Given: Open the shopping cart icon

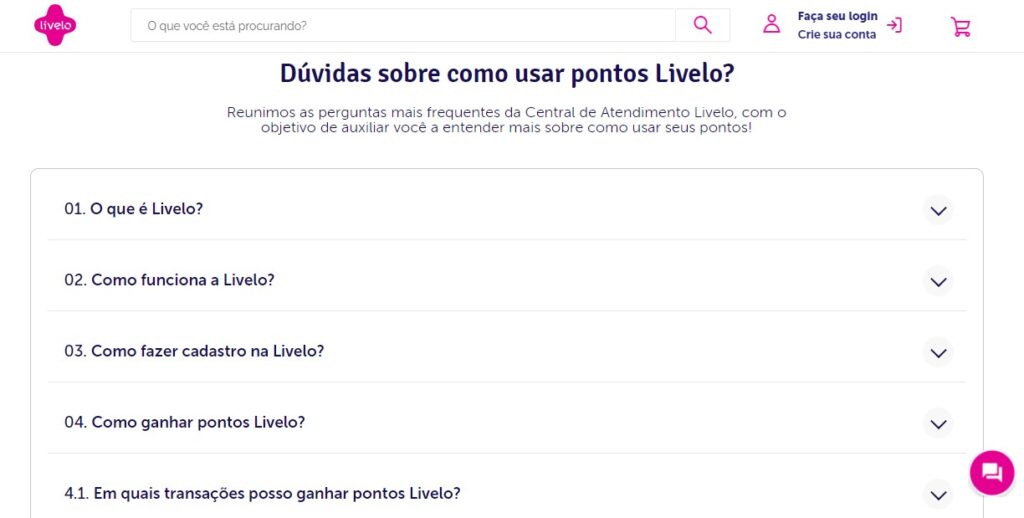Looking at the screenshot, I should pyautogui.click(x=960, y=27).
